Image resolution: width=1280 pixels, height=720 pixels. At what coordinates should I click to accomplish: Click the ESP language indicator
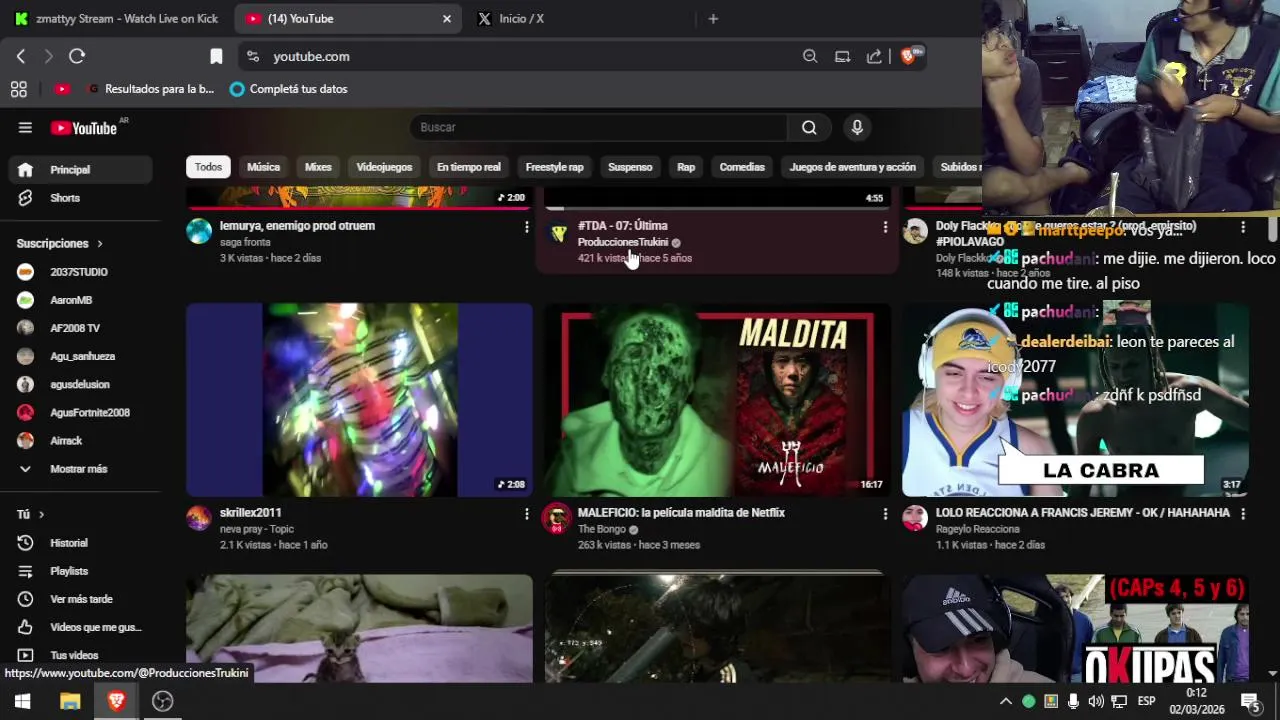[1146, 701]
